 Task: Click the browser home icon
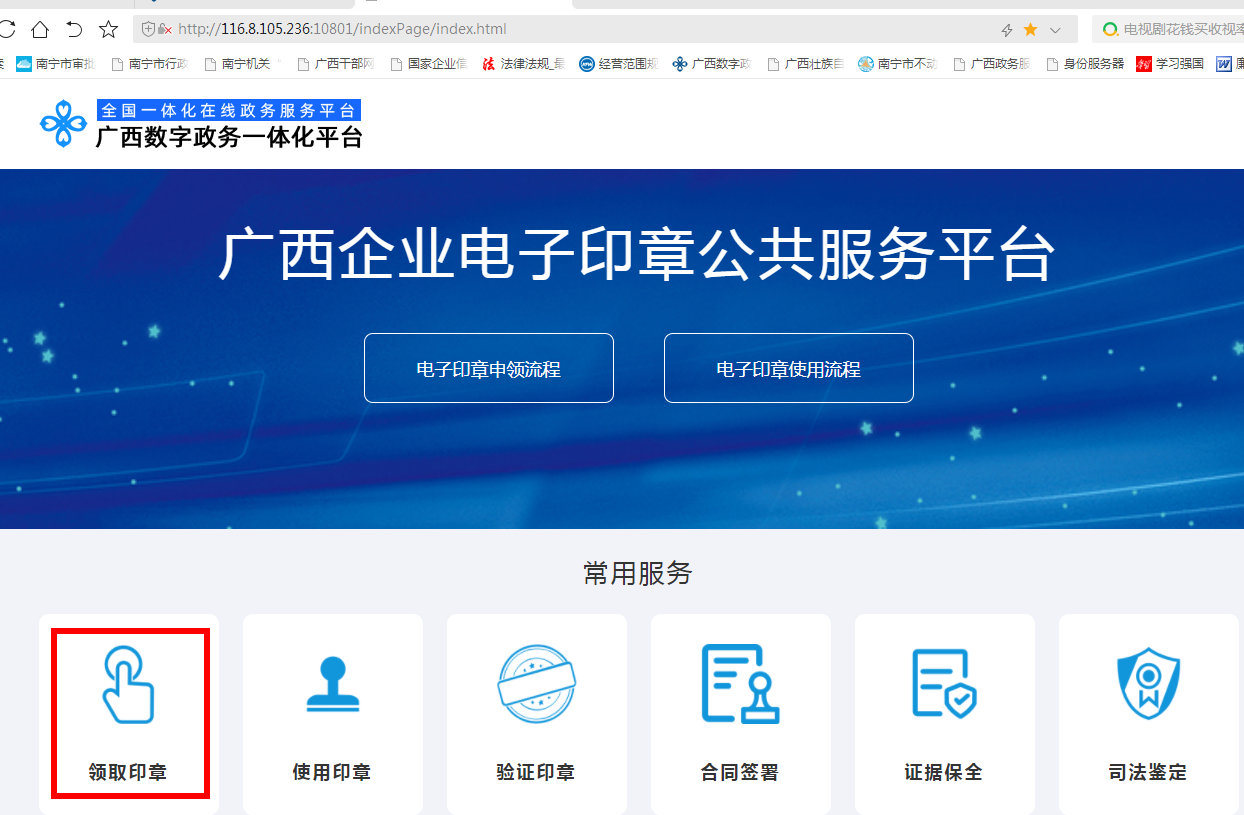[40, 29]
